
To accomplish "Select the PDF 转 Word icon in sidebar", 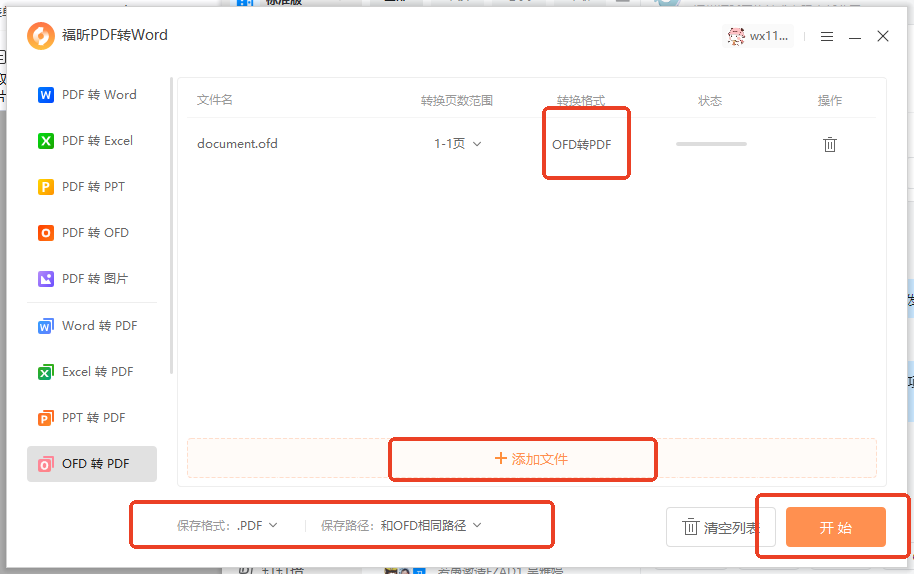I will tap(45, 94).
